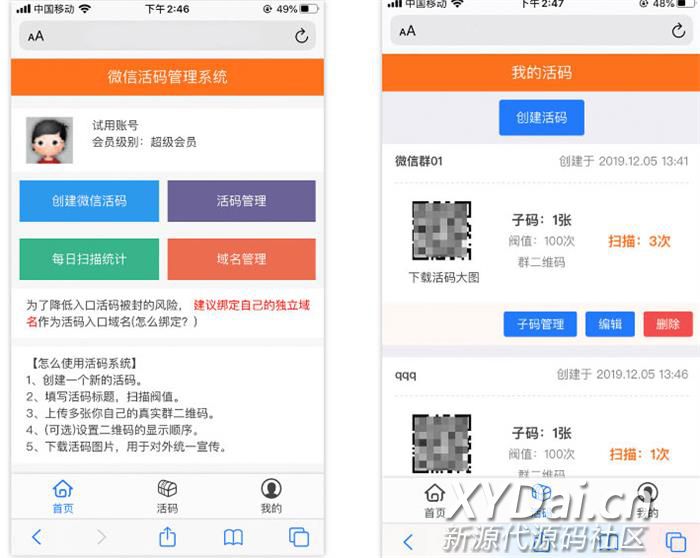Open 子码管理 for 微信群01
This screenshot has width=700, height=558.
tap(540, 324)
